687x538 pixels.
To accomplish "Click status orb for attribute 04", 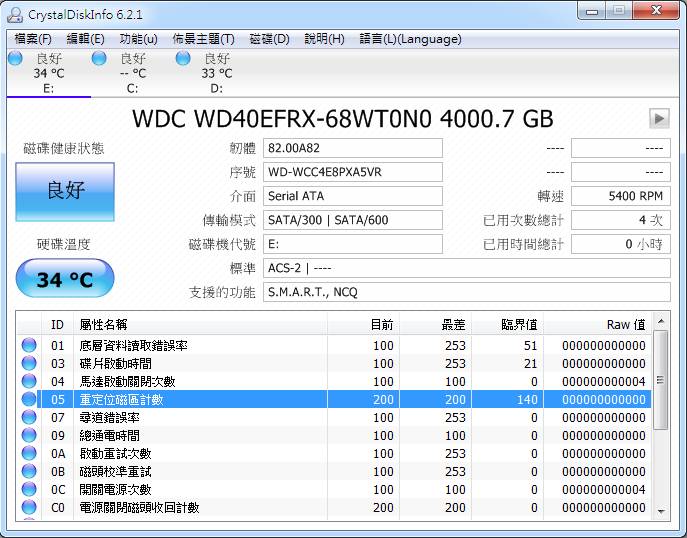I will [29, 381].
